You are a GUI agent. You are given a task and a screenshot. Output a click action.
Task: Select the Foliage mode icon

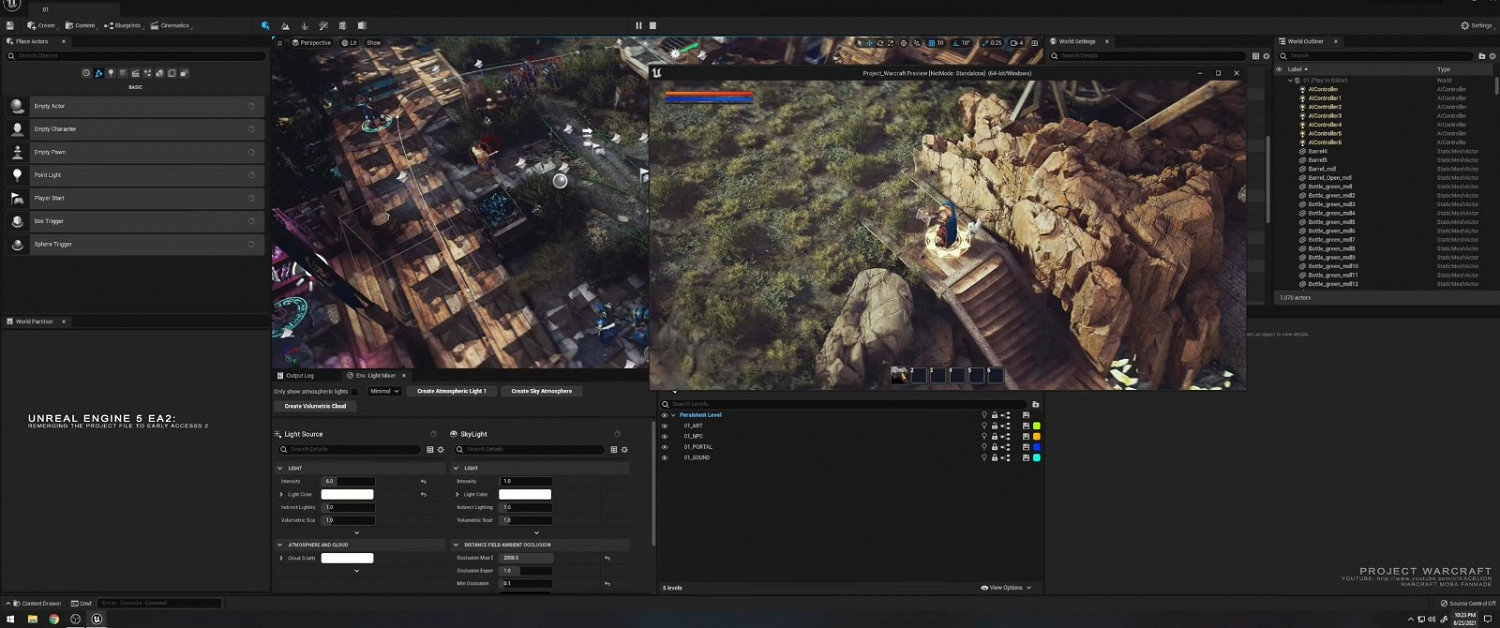coord(305,25)
